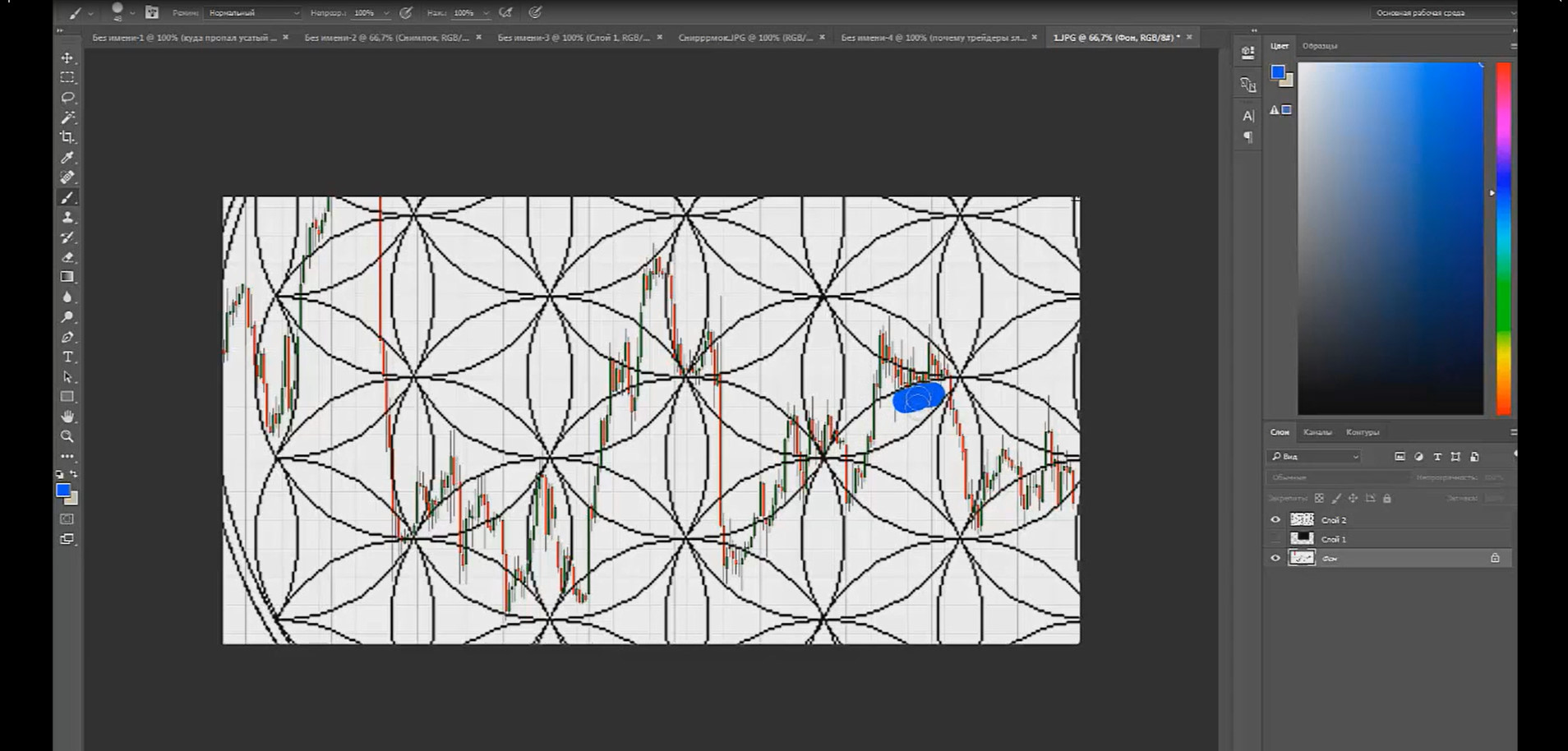The height and width of the screenshot is (751, 1568).
Task: Switch to the Снирррмок.JPG document tab
Action: tap(745, 38)
